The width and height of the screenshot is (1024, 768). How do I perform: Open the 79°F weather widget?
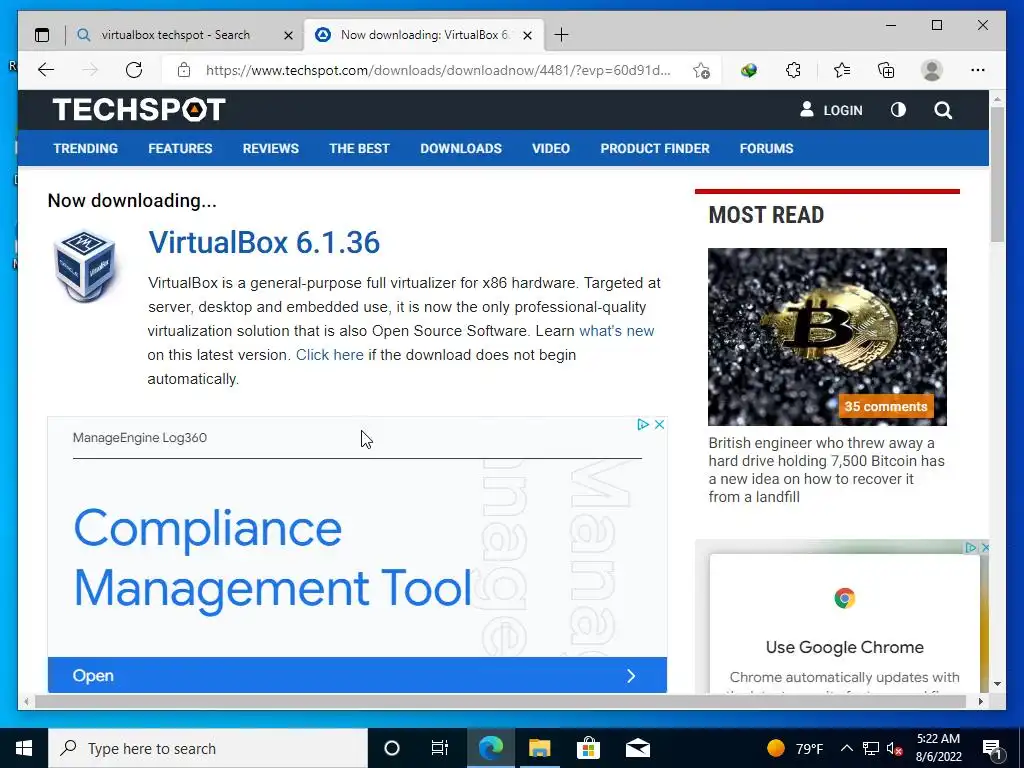click(795, 748)
